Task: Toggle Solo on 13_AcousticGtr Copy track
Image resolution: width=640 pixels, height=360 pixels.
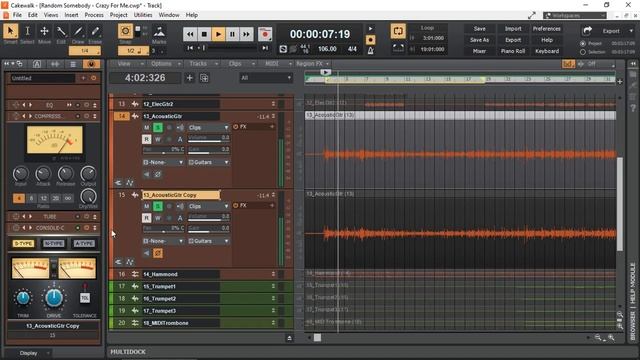Action: [158, 207]
